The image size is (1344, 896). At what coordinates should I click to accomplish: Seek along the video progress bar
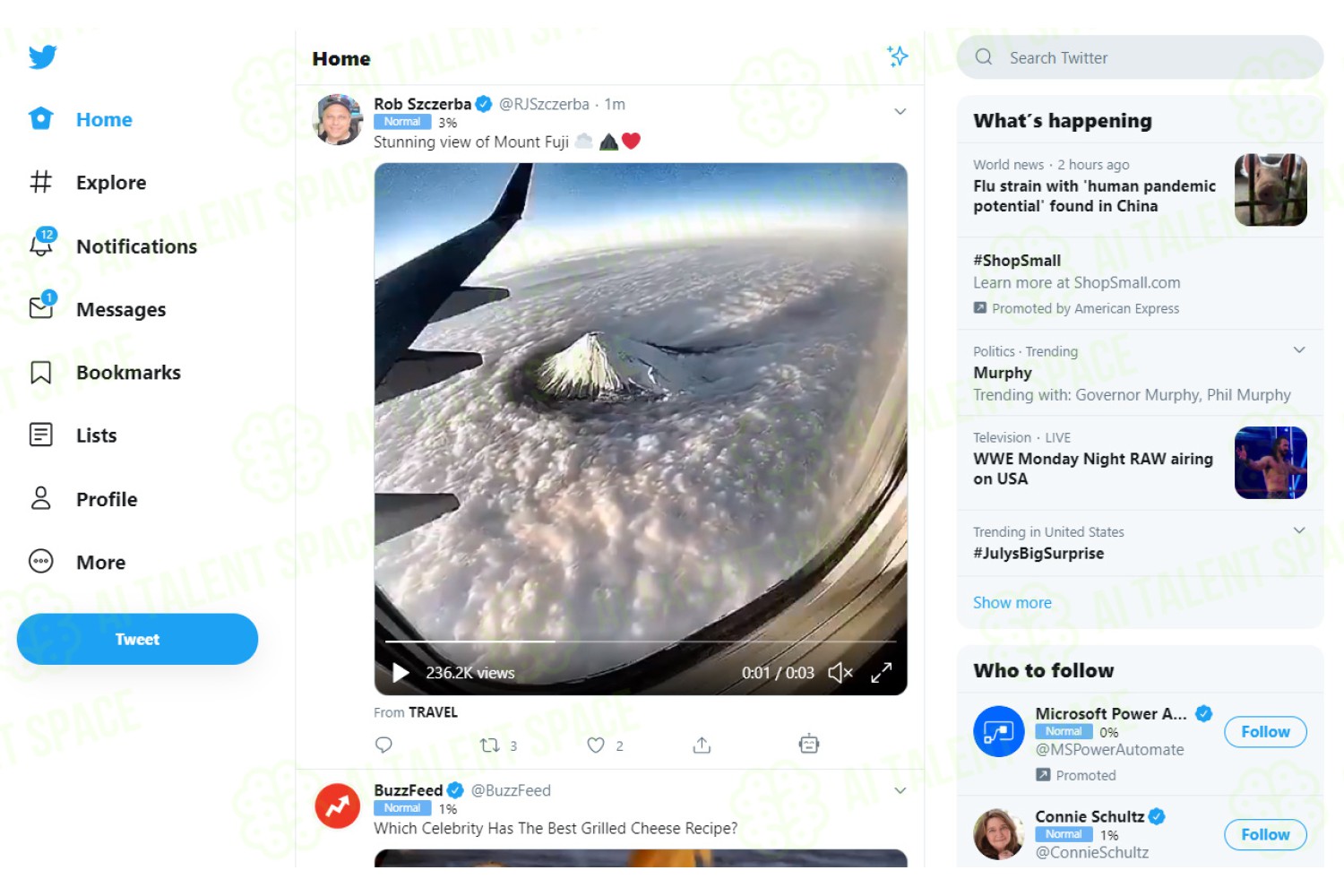(x=640, y=642)
